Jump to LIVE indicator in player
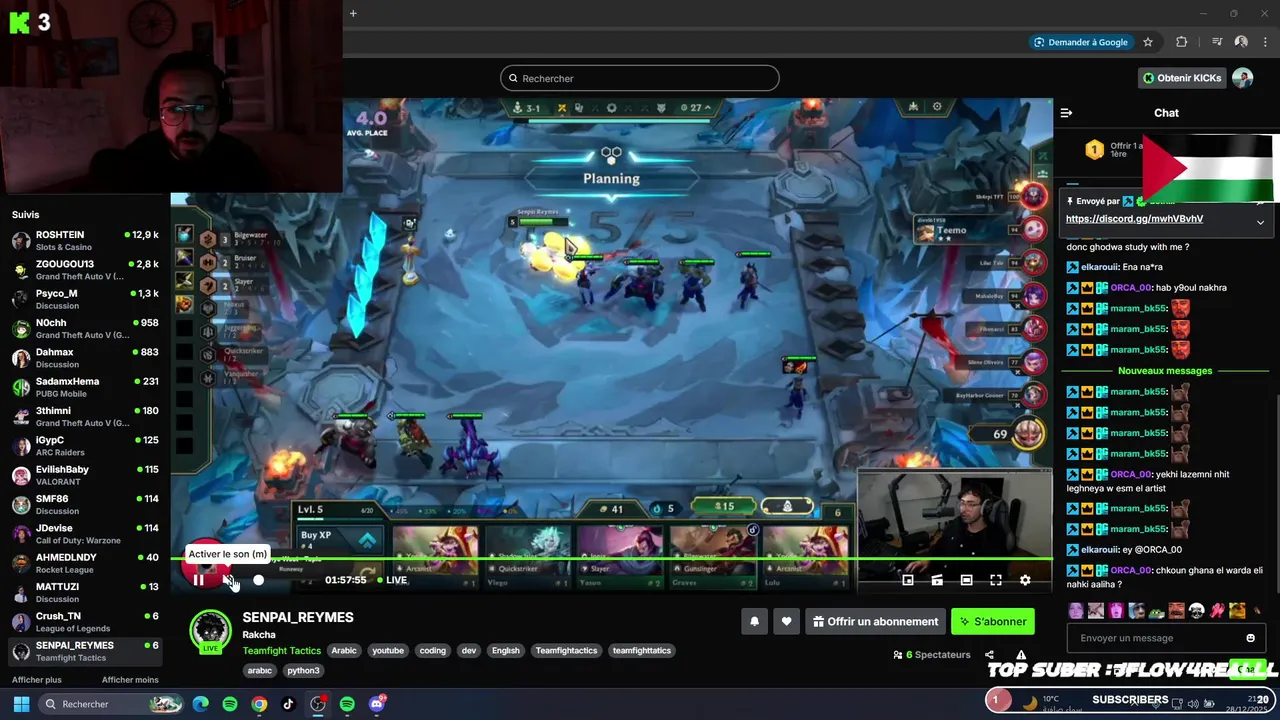1280x720 pixels. 392,580
